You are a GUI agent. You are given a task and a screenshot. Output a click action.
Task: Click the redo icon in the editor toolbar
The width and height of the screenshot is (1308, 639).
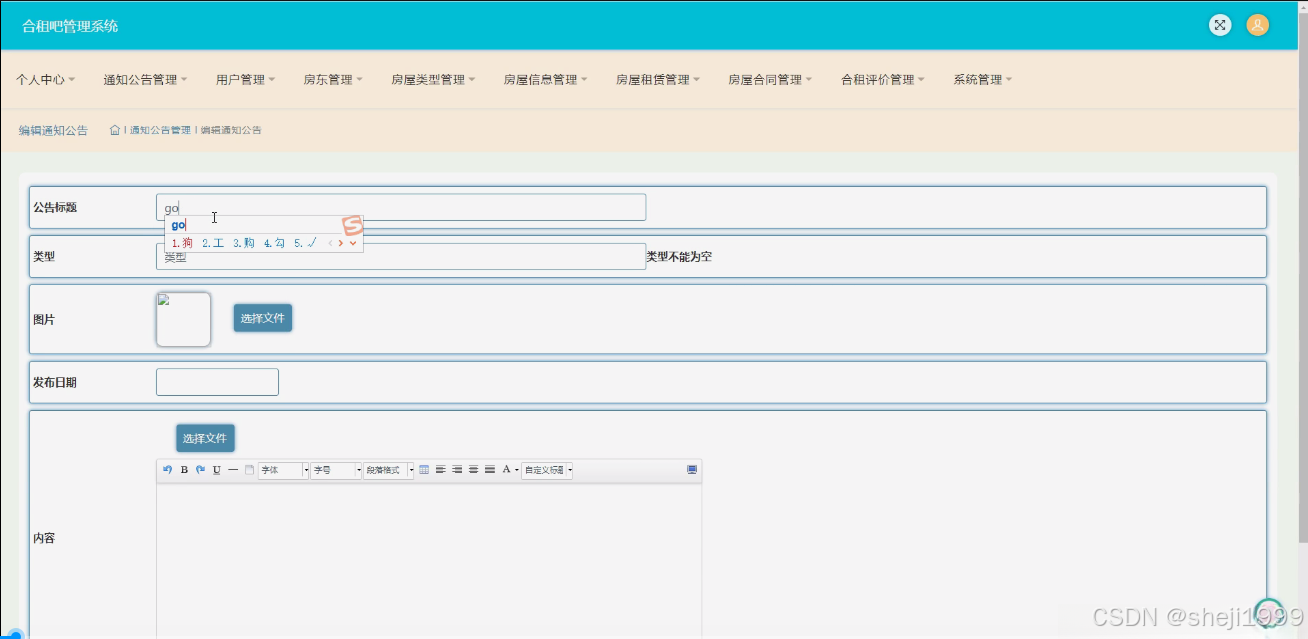click(x=200, y=470)
